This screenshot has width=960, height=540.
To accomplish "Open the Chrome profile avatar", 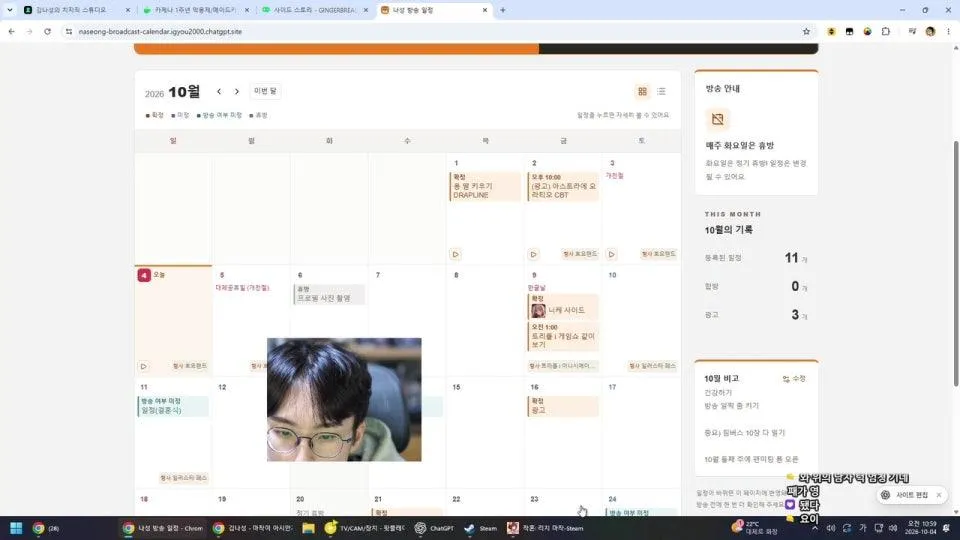I will pyautogui.click(x=930, y=31).
